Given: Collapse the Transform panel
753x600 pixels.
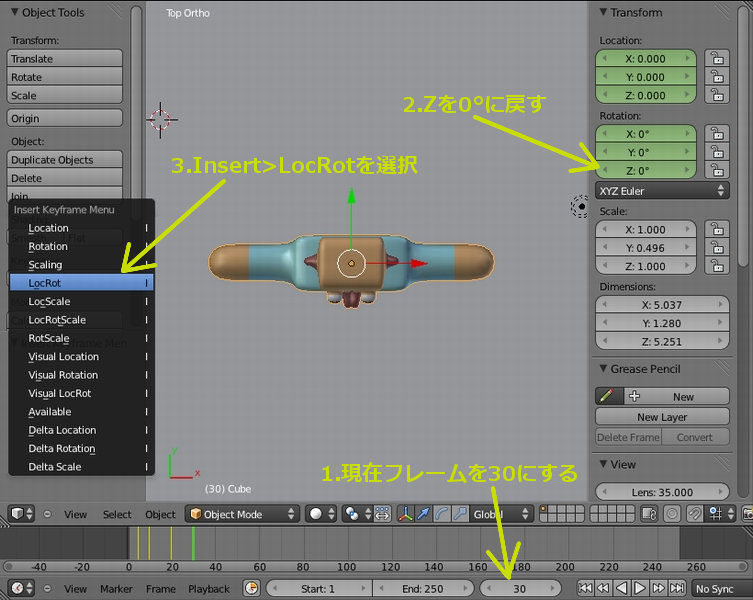Looking at the screenshot, I should 603,12.
